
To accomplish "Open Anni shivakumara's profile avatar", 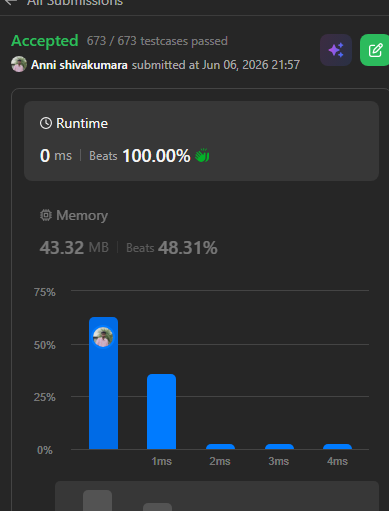I will coord(19,64).
